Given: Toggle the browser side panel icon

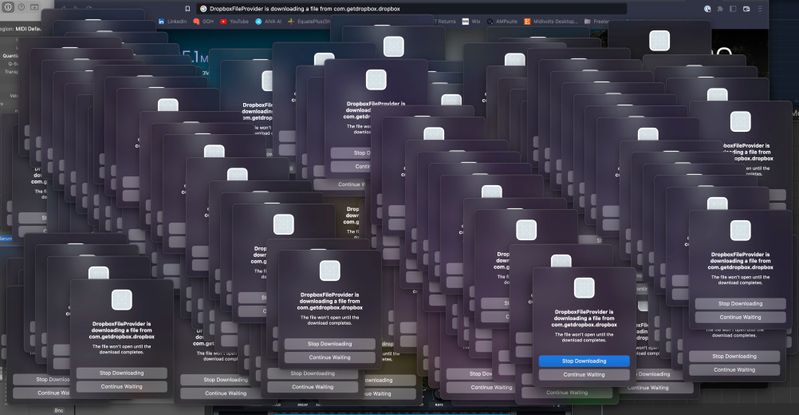Looking at the screenshot, I should [x=733, y=9].
